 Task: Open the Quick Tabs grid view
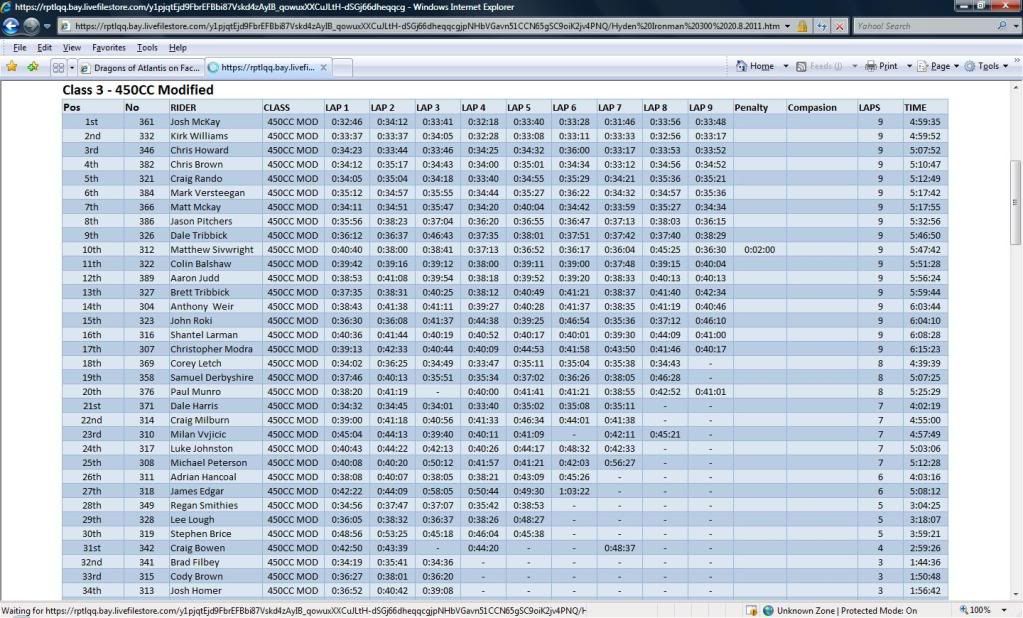tap(58, 67)
